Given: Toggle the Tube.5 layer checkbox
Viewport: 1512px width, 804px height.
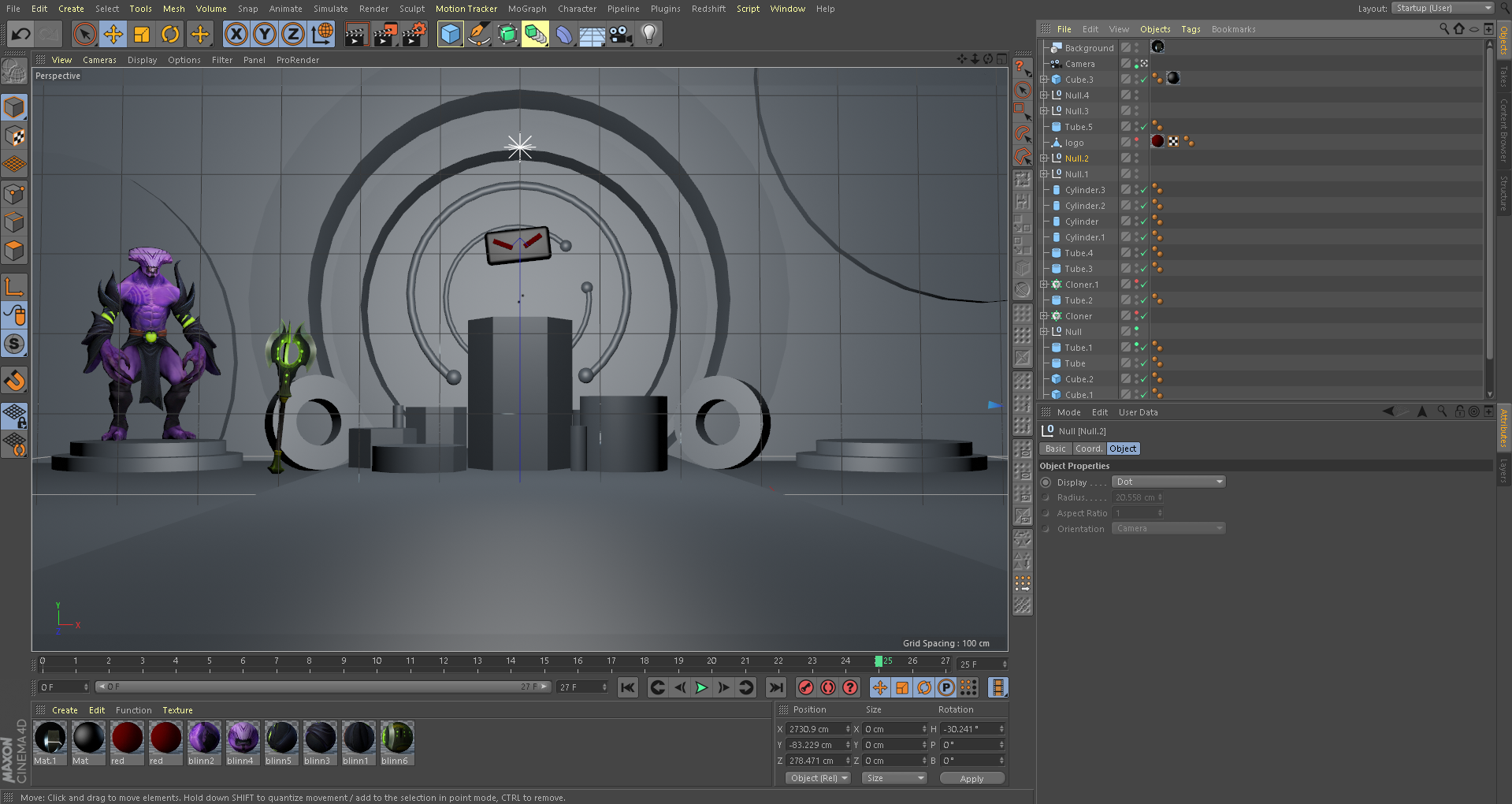Looking at the screenshot, I should click(x=1126, y=127).
